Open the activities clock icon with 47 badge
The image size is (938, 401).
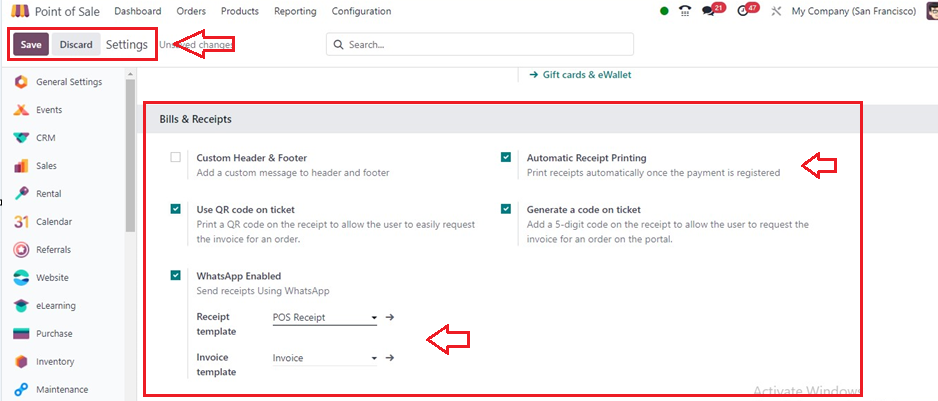(743, 11)
